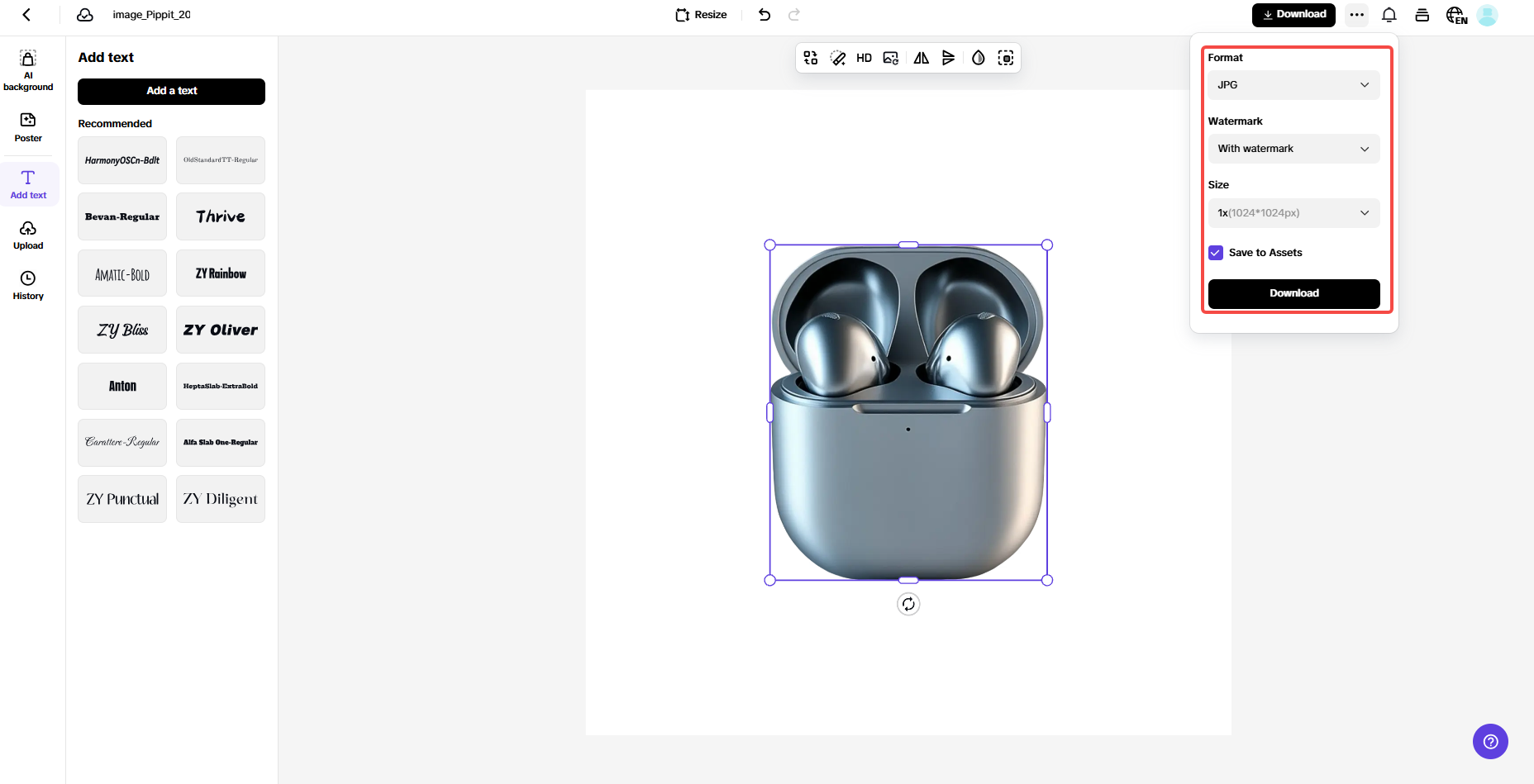Undo the last edit
Screen dimensions: 1534x784
pos(765,15)
